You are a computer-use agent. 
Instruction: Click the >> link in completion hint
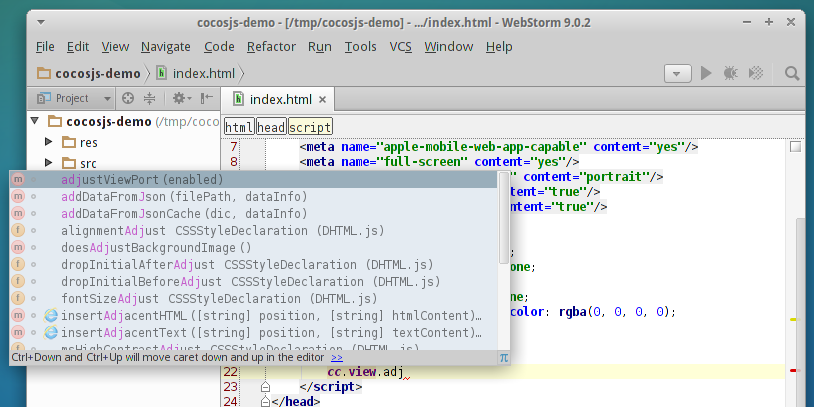click(x=337, y=358)
